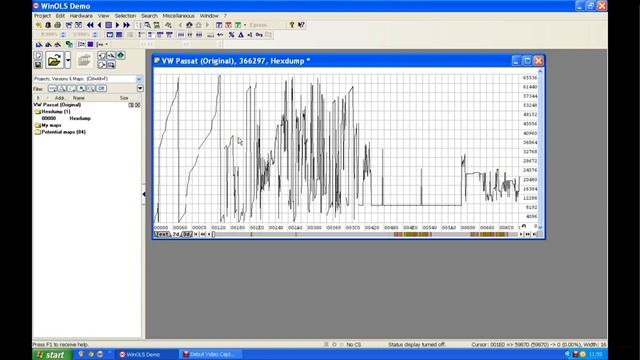Select the 00000 Hexdump entry
This screenshot has width=640, height=360.
click(66, 118)
